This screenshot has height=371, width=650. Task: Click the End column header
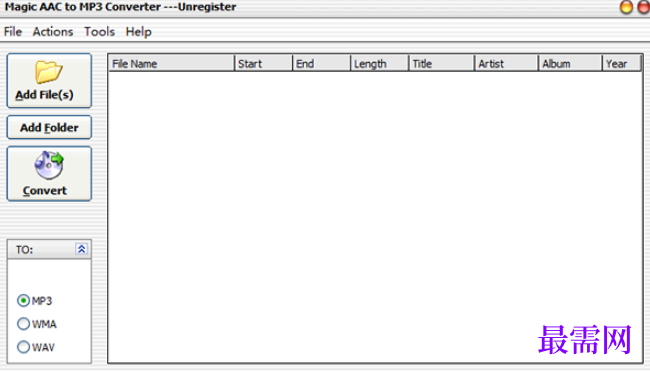coord(322,63)
